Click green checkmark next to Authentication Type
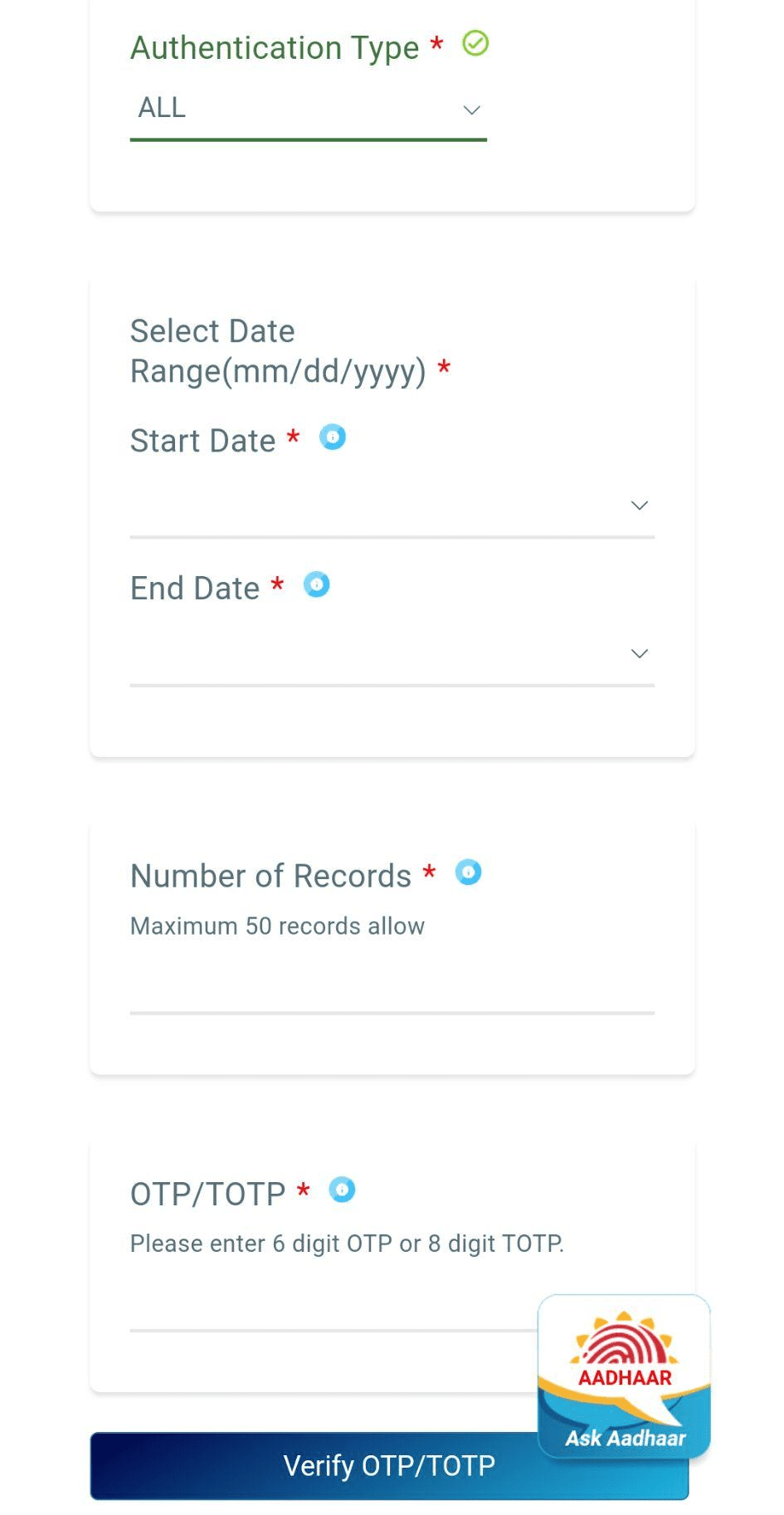Image resolution: width=784 pixels, height=1515 pixels. point(475,43)
